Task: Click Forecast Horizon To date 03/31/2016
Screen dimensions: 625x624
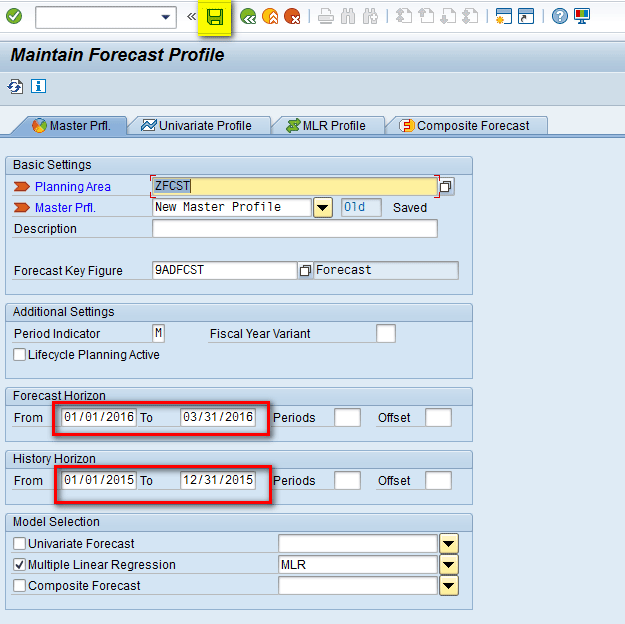Action: pos(218,417)
